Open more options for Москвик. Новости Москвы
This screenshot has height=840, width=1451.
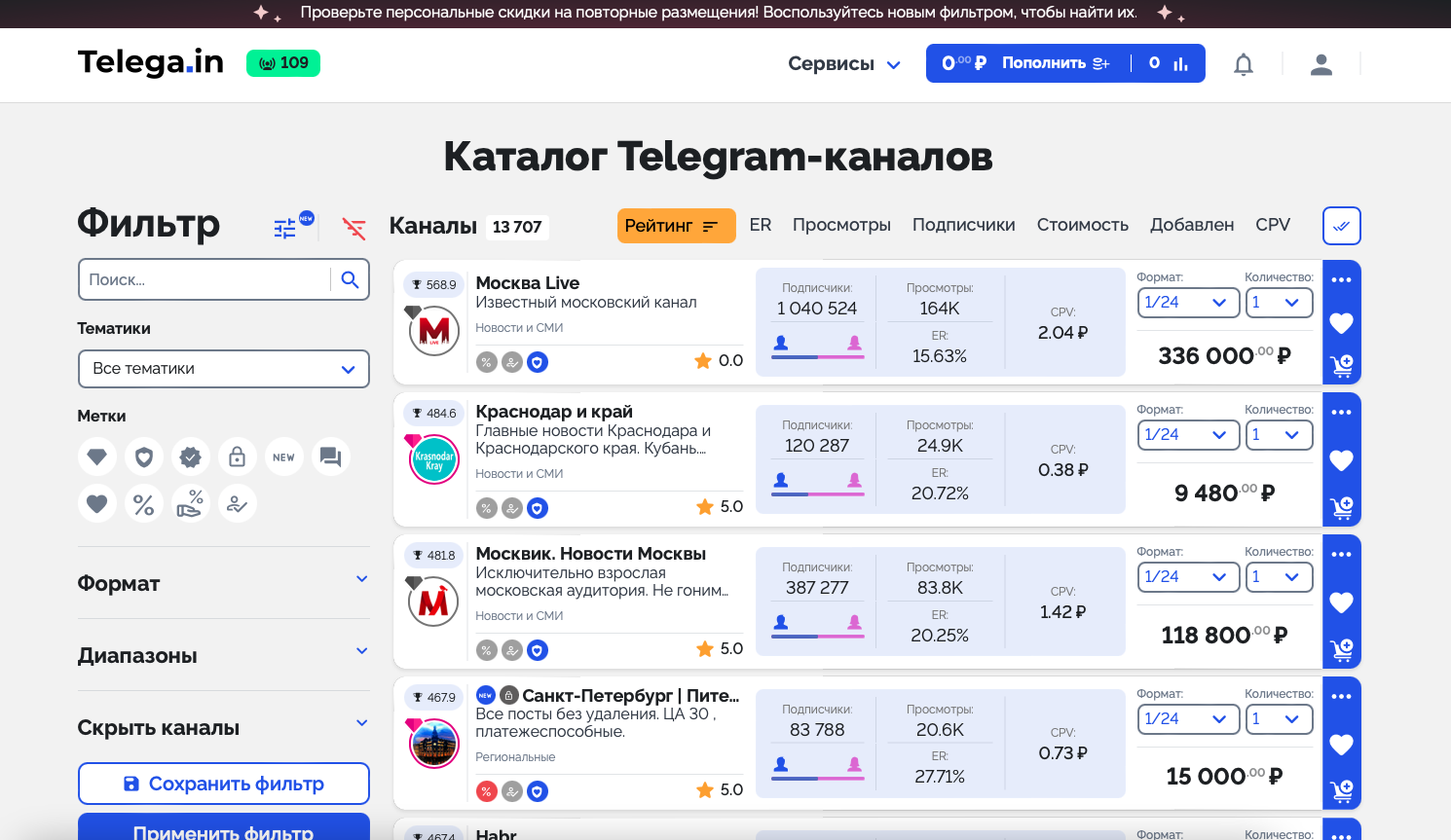(1342, 555)
